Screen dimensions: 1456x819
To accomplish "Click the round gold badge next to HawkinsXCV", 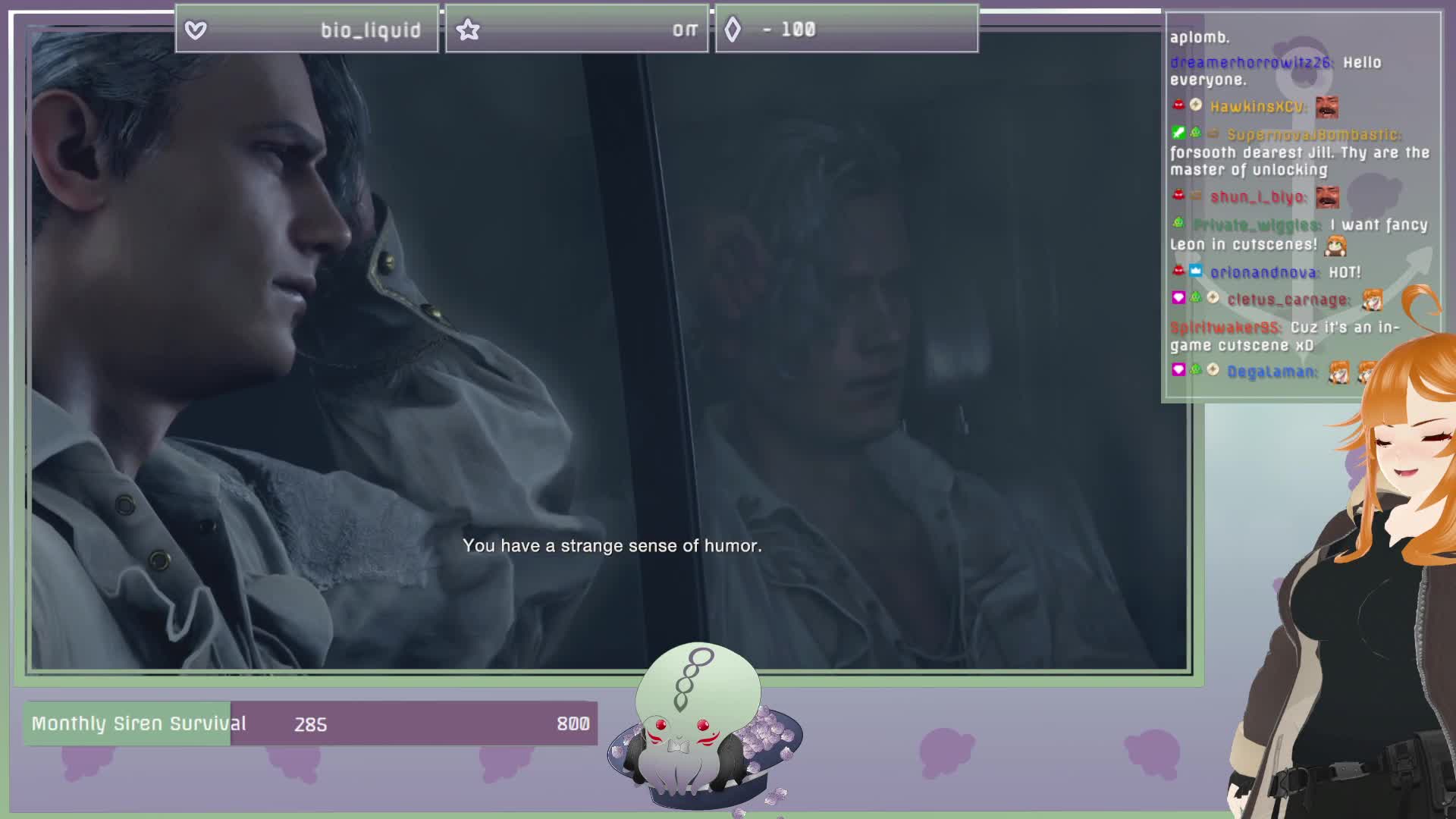I will [1196, 105].
